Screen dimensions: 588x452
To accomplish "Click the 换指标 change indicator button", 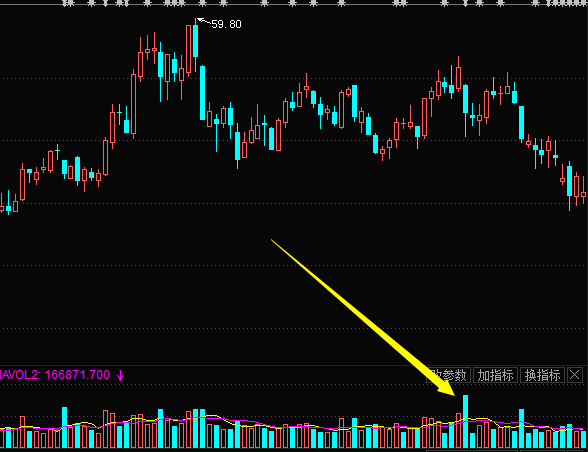I will [542, 375].
